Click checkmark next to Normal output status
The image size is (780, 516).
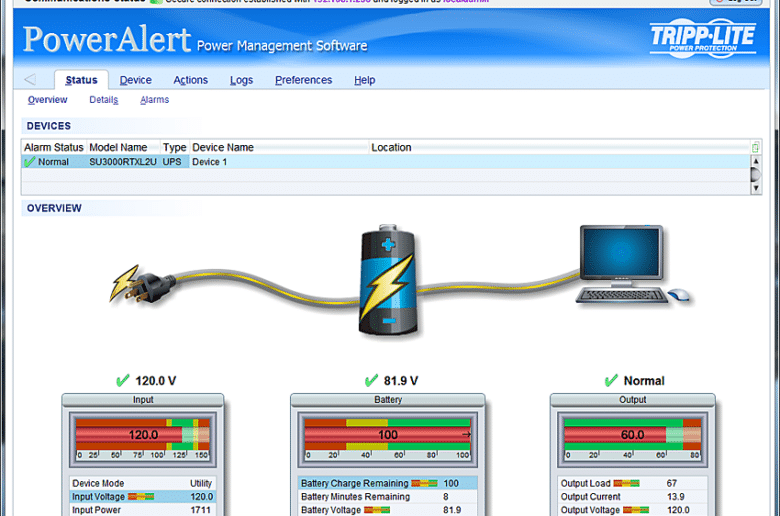(611, 381)
